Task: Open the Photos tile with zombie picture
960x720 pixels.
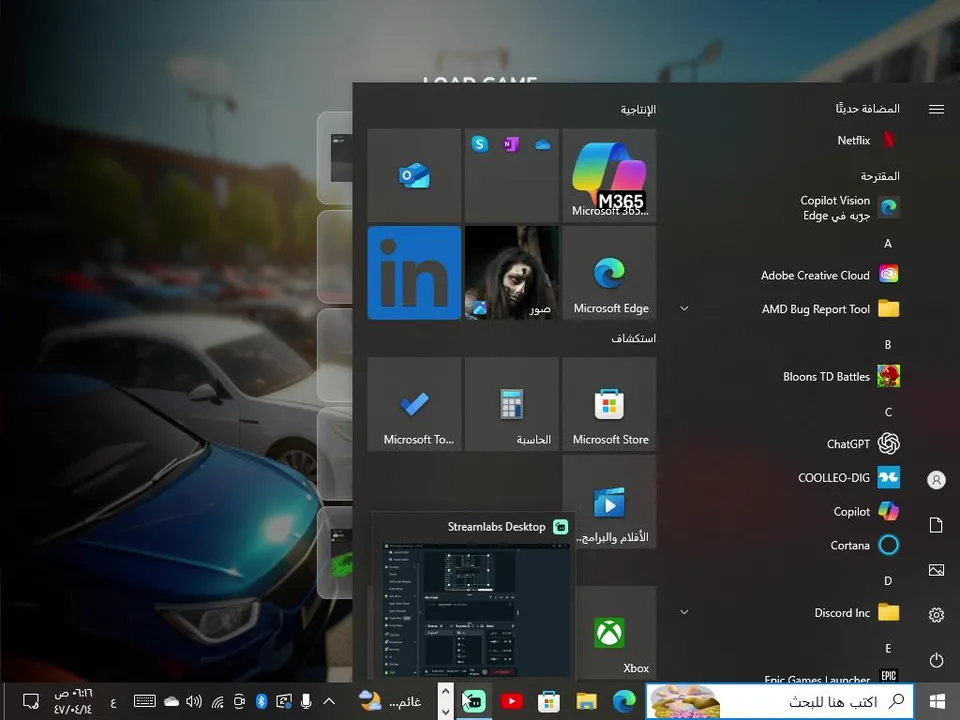Action: pos(511,272)
